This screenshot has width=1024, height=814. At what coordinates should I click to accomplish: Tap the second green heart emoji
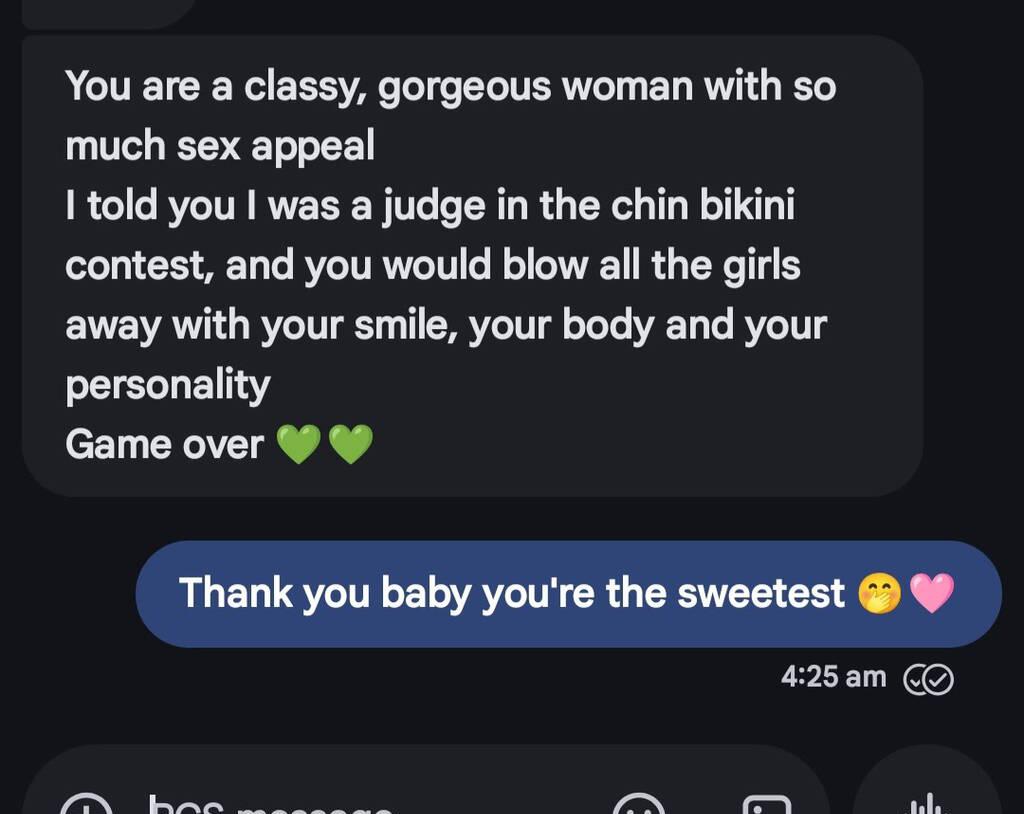point(350,444)
